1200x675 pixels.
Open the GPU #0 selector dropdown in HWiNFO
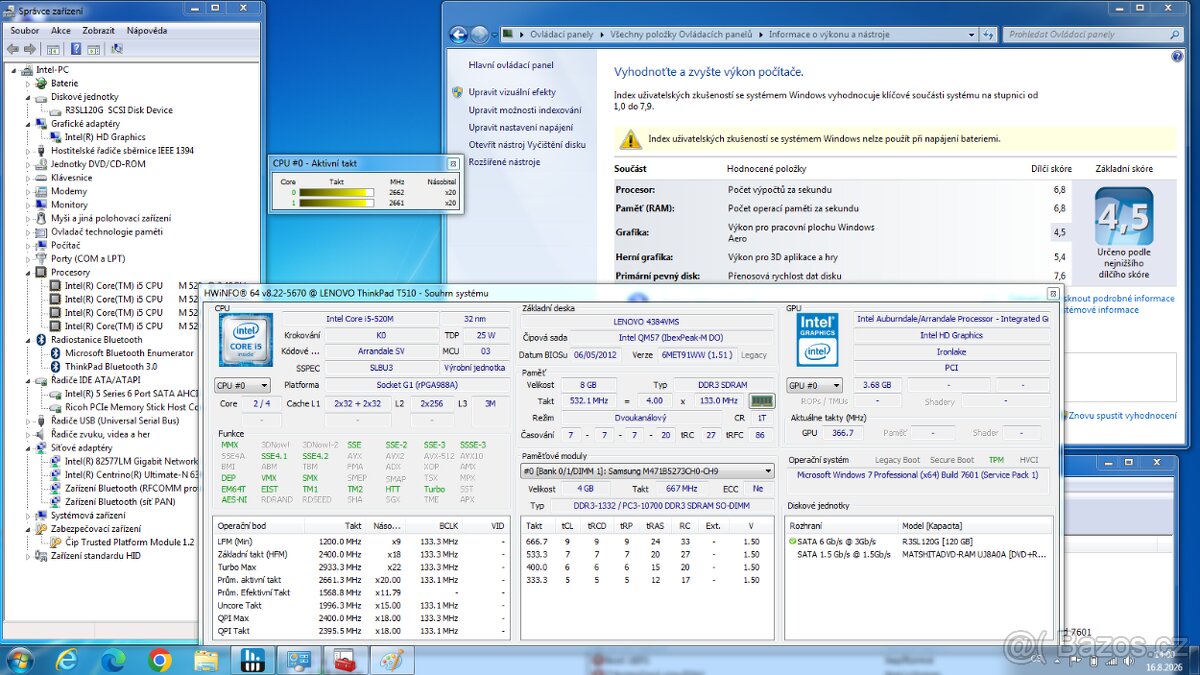point(814,385)
